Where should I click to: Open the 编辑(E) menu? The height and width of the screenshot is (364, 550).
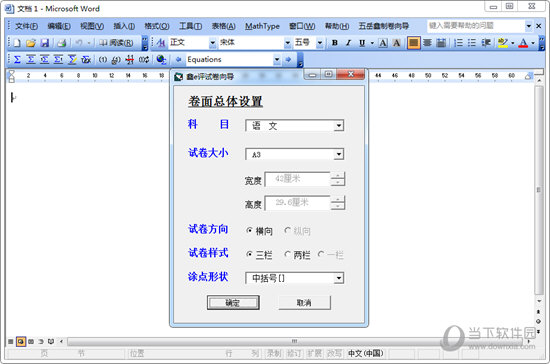pyautogui.click(x=59, y=26)
